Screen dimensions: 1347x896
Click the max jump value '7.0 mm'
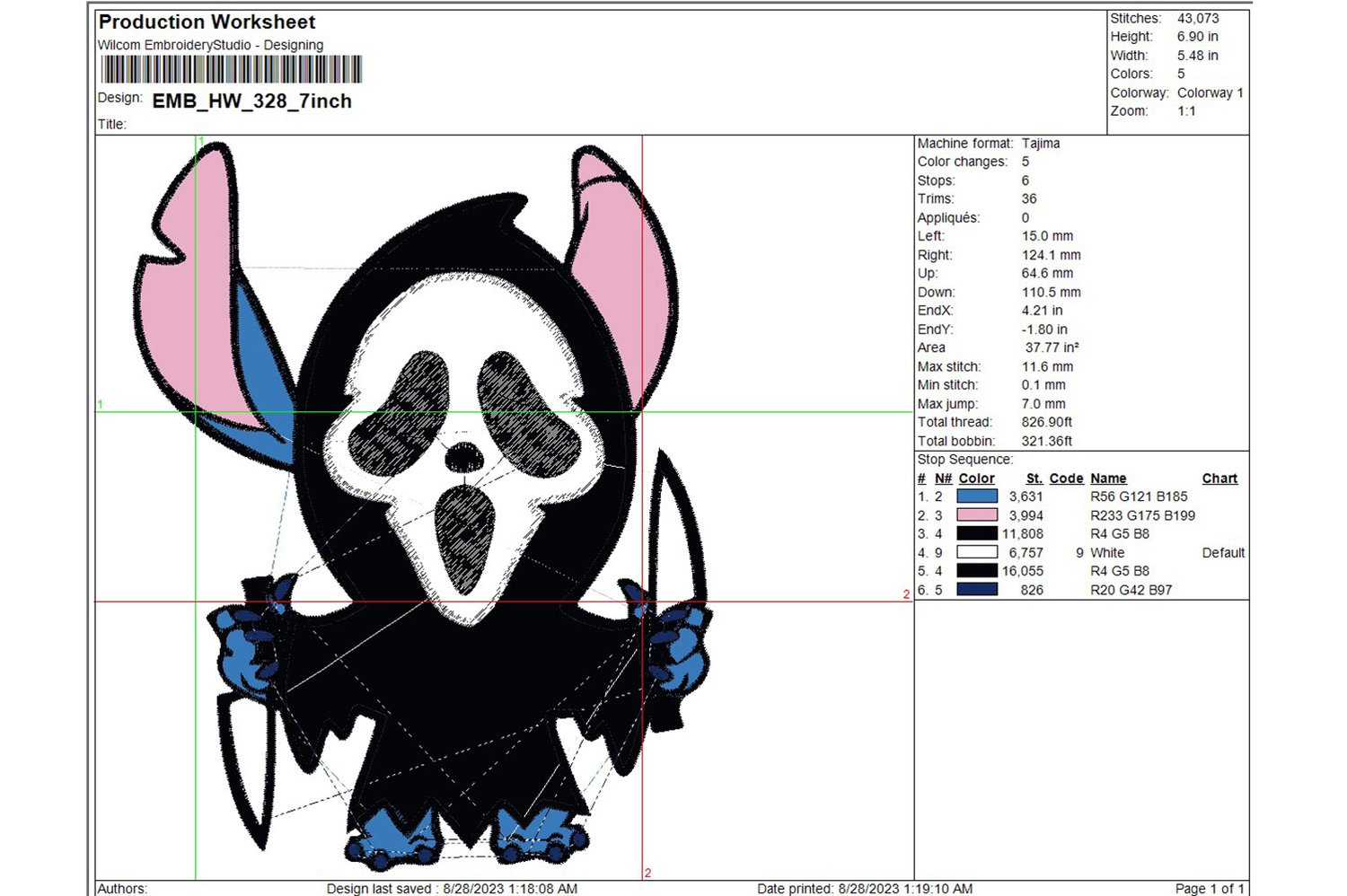coord(1043,404)
